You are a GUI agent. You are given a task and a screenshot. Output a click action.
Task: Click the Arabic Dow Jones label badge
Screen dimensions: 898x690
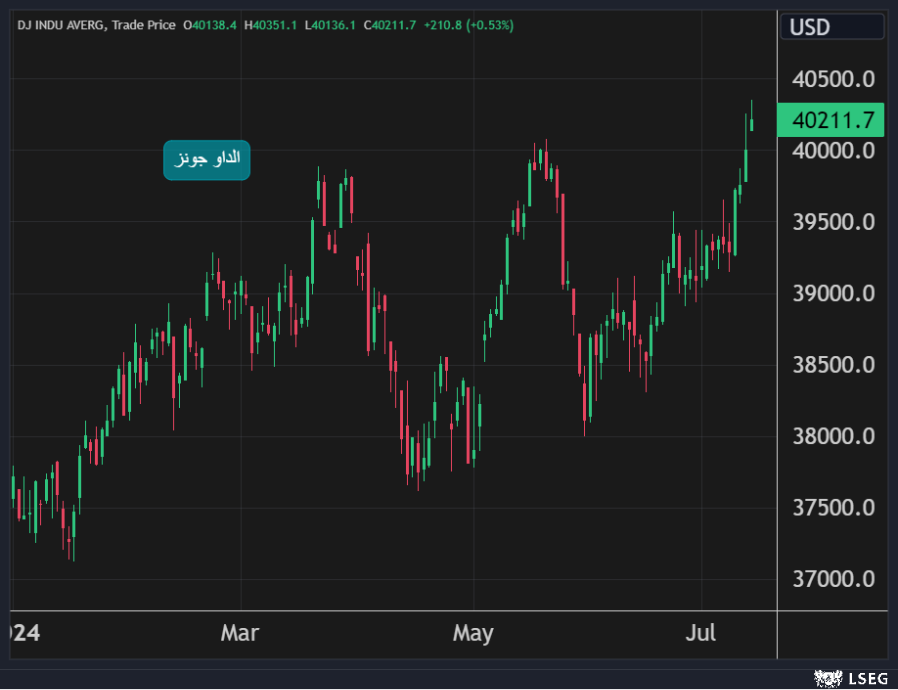pos(207,160)
